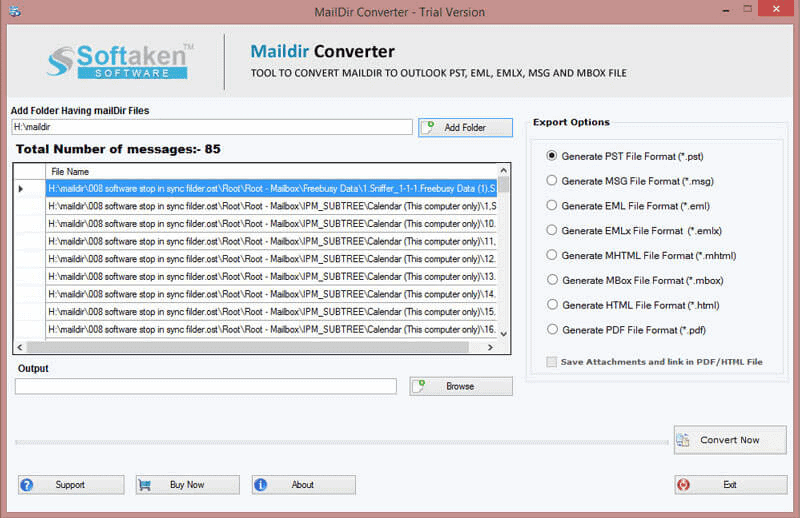Minimize the MailDir Converter window
This screenshot has height=518, width=800.
[726, 10]
